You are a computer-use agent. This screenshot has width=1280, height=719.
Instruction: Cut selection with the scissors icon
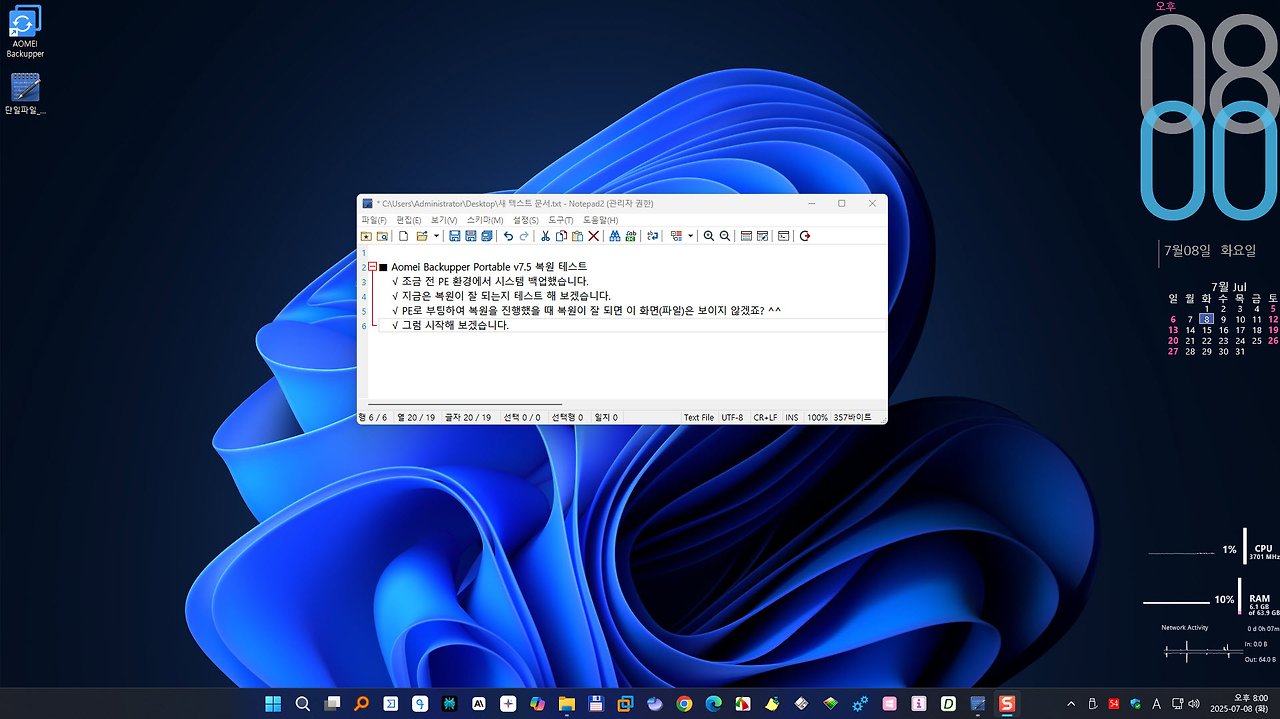545,236
